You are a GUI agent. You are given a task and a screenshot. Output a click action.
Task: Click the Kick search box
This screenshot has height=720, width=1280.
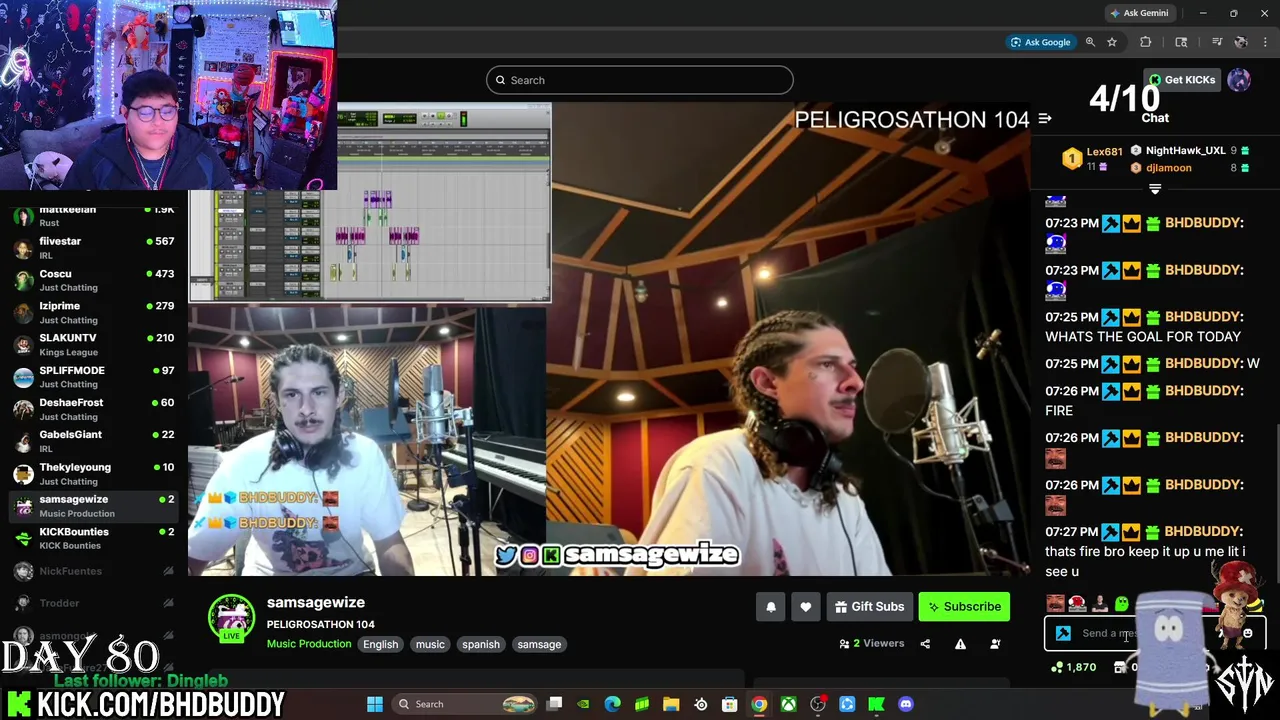(640, 80)
